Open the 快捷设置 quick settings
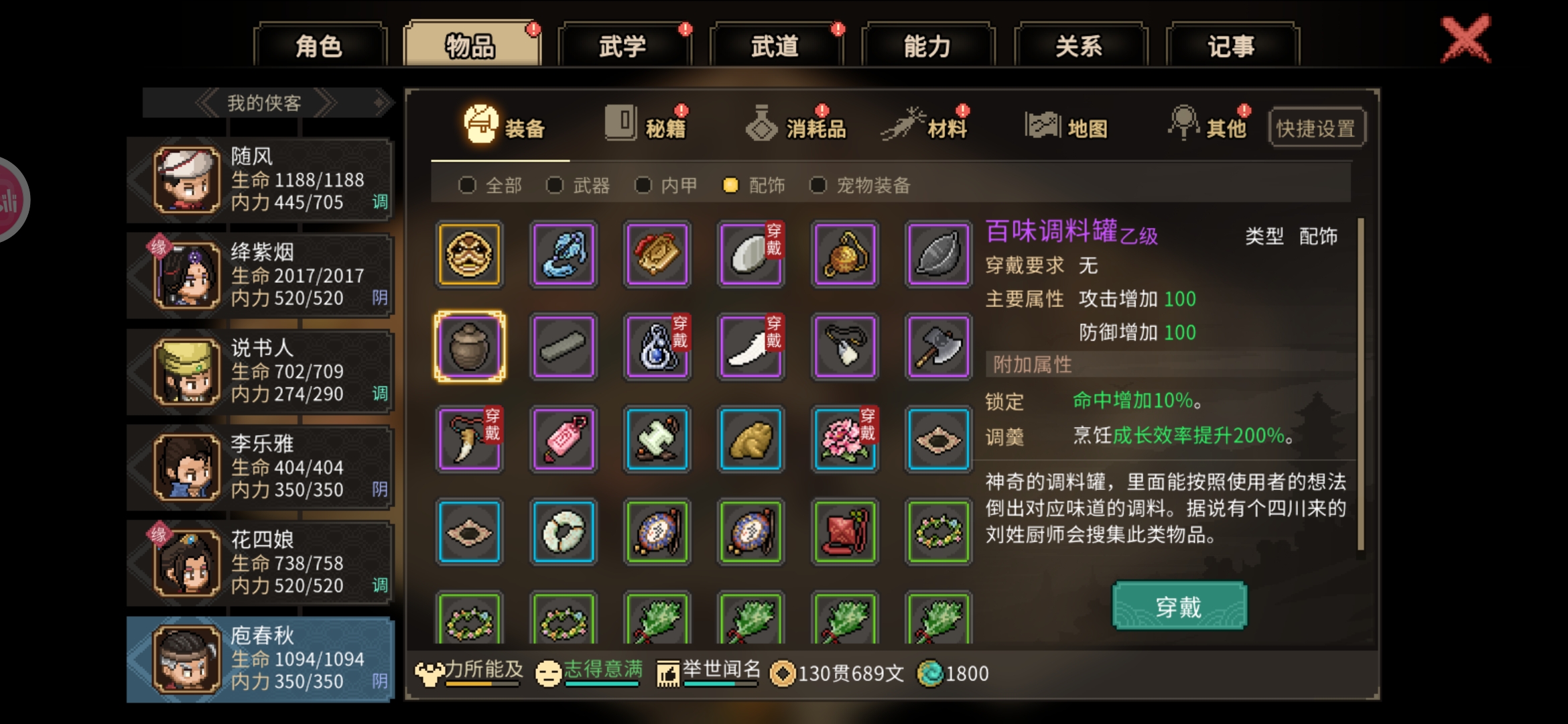Image resolution: width=1568 pixels, height=724 pixels. pyautogui.click(x=1316, y=127)
